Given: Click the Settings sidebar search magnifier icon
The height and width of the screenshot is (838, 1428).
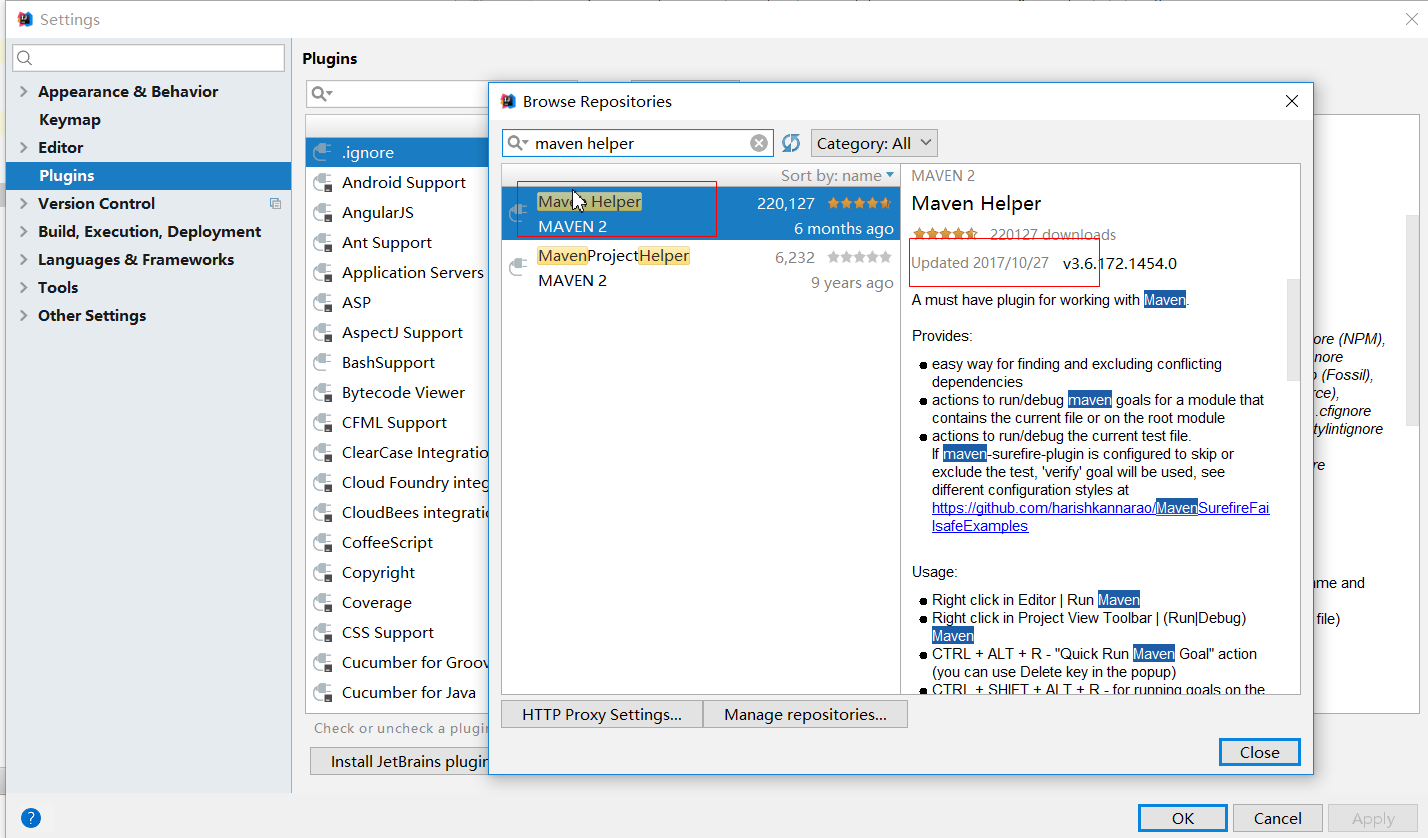Looking at the screenshot, I should tap(25, 58).
